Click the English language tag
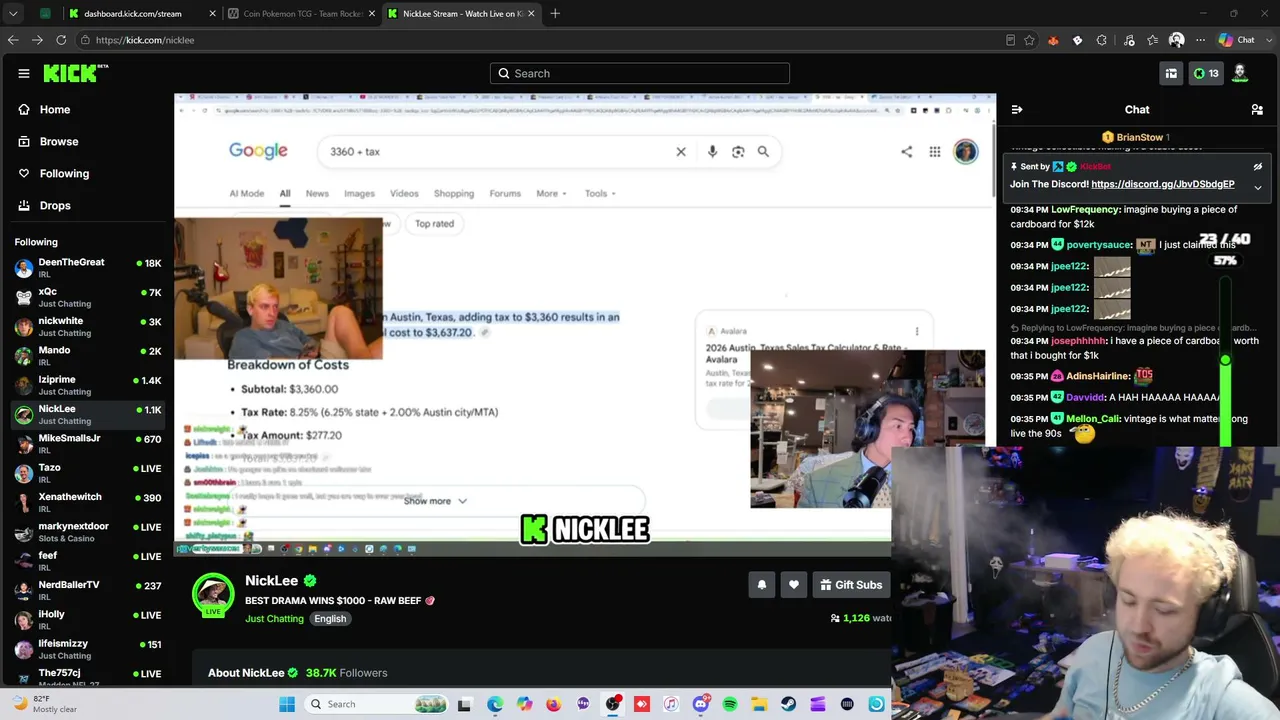1280x720 pixels. pos(330,619)
